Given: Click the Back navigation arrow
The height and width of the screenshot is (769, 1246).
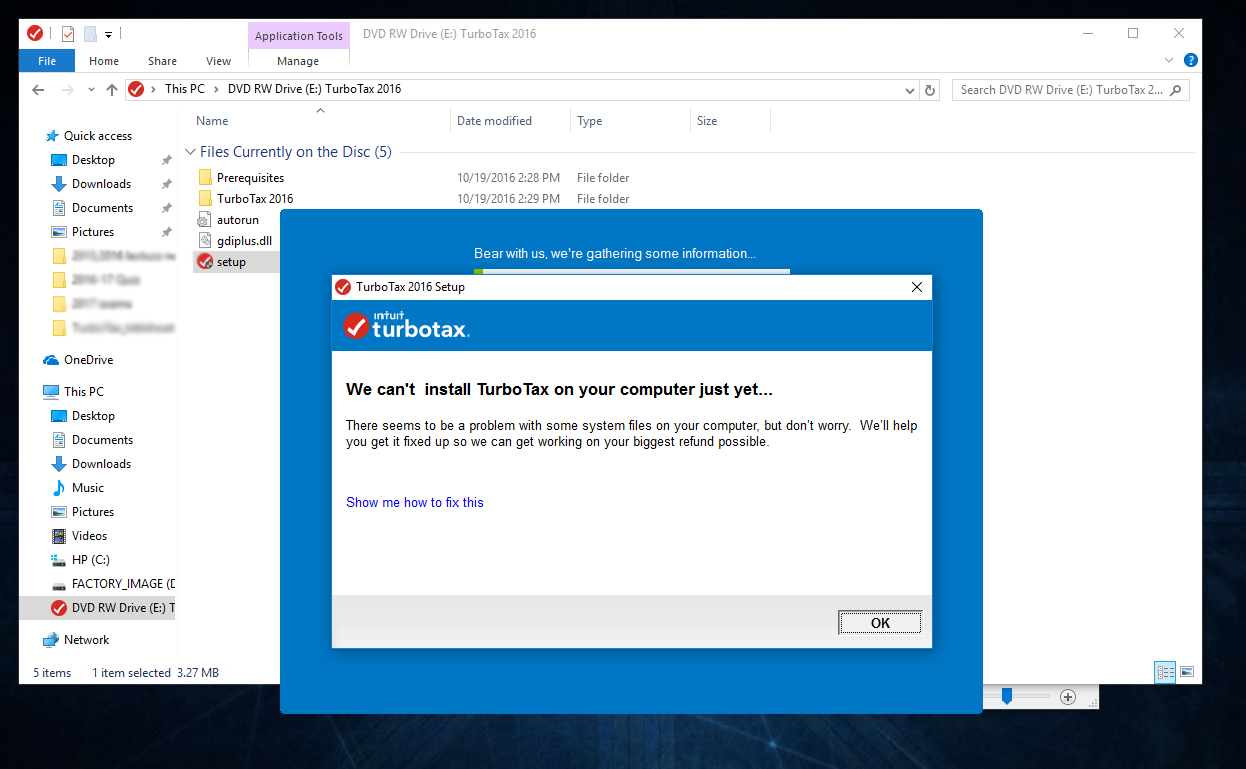Looking at the screenshot, I should 38,89.
